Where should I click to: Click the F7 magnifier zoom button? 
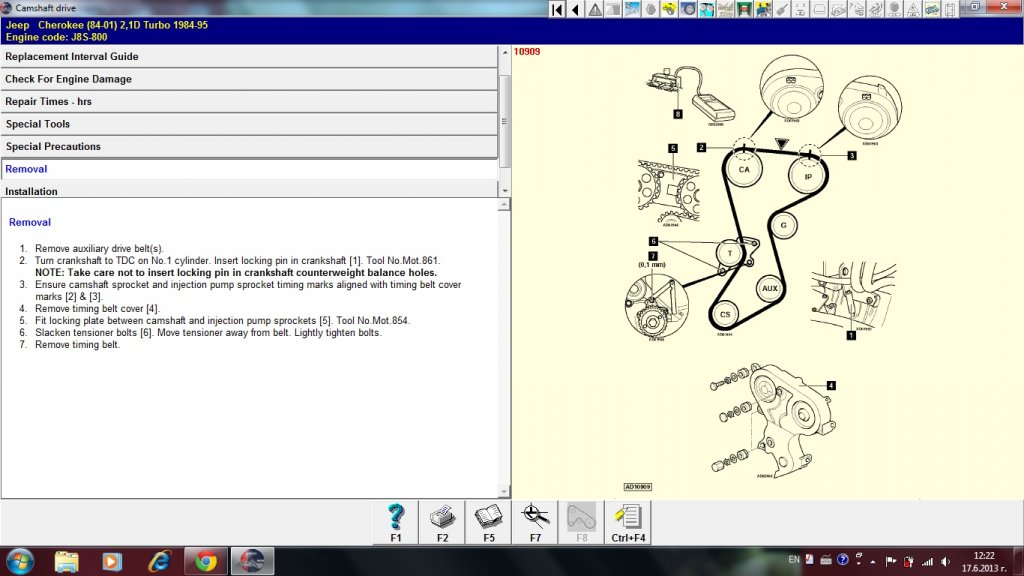[x=535, y=522]
